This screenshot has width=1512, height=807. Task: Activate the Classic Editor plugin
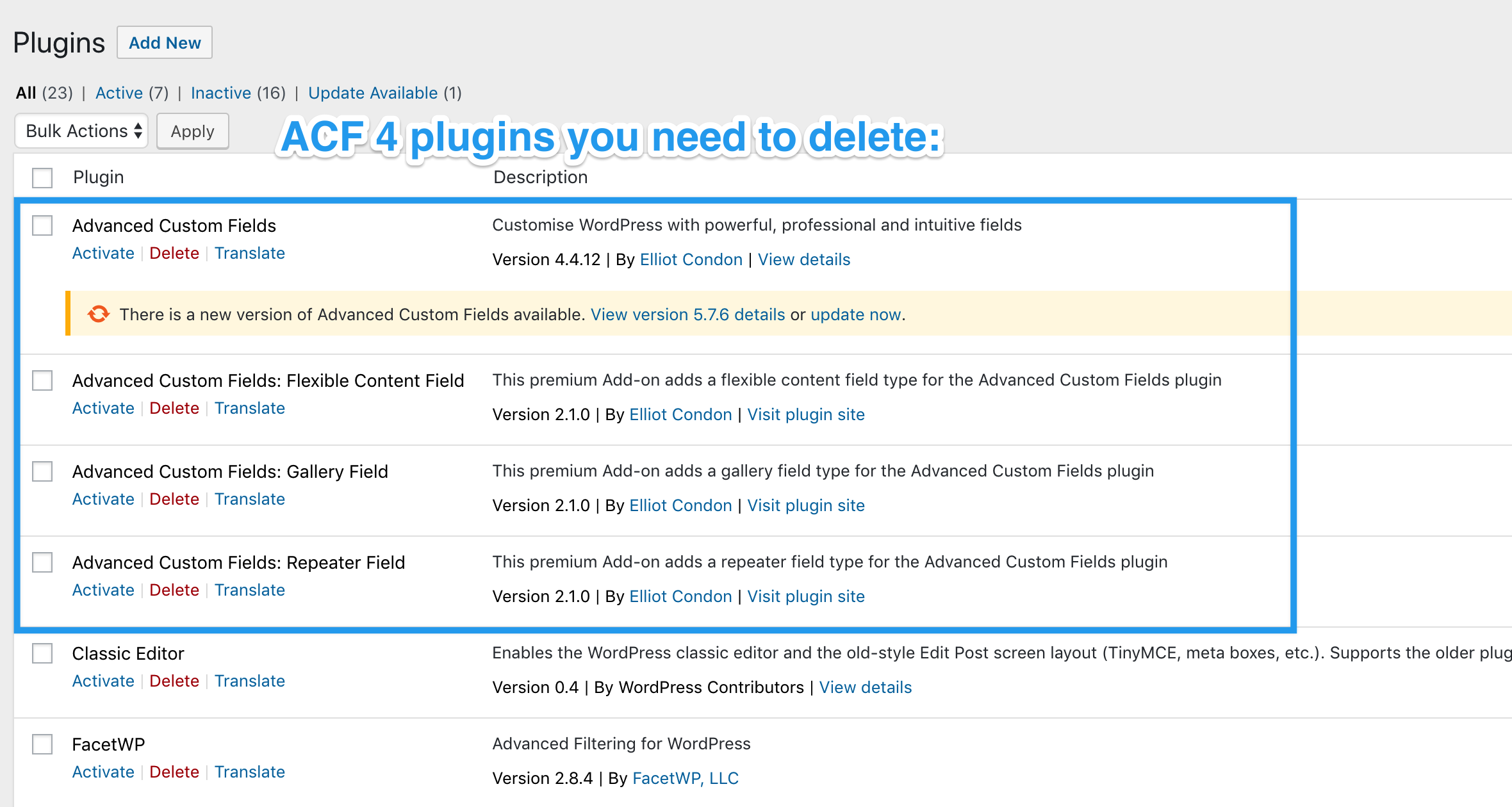pyautogui.click(x=103, y=681)
